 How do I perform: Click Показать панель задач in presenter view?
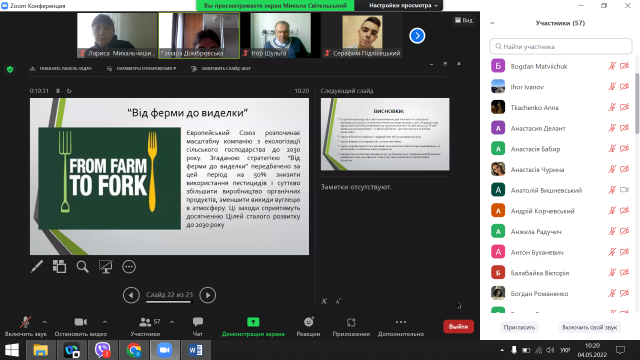point(61,69)
